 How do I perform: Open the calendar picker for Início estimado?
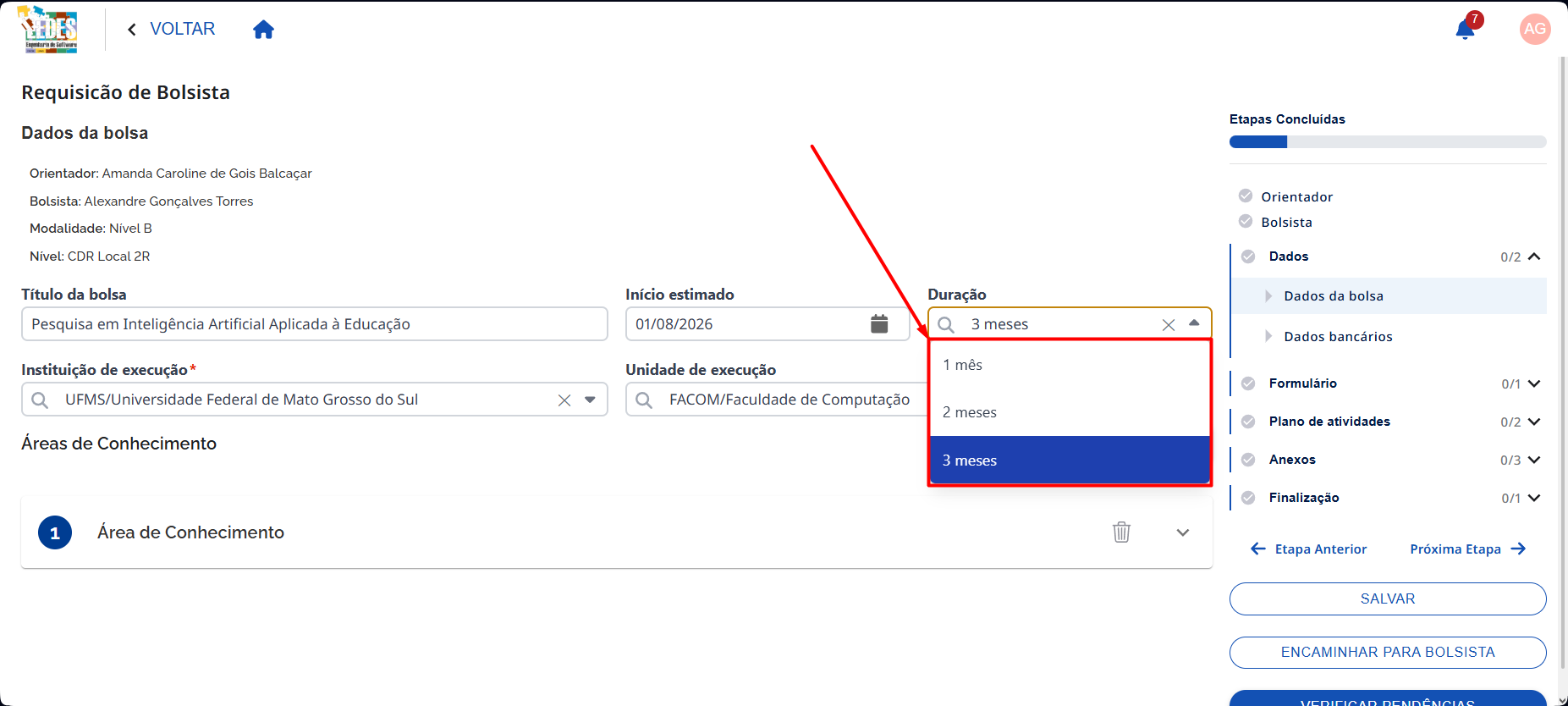coord(879,324)
